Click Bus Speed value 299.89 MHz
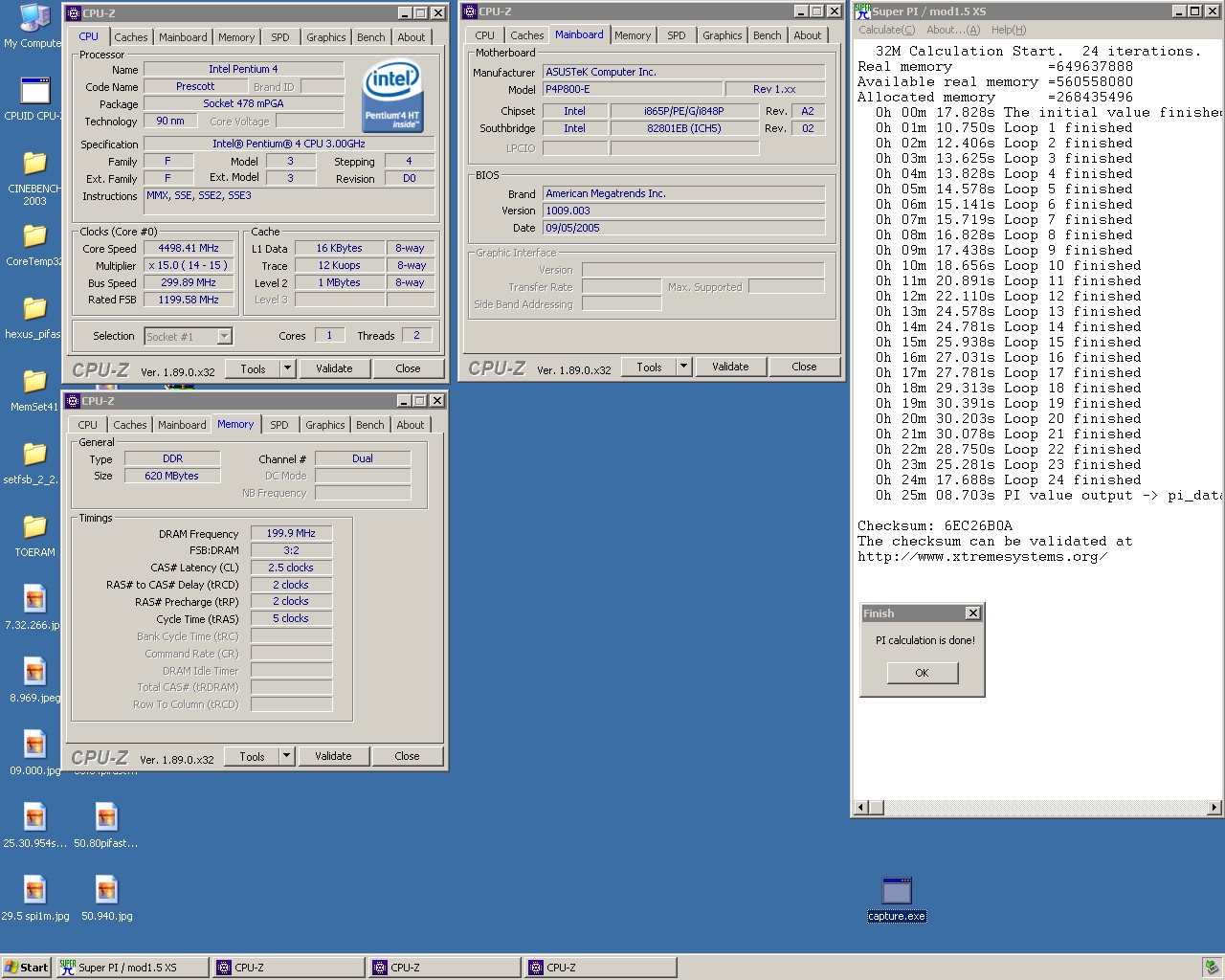 (x=189, y=282)
